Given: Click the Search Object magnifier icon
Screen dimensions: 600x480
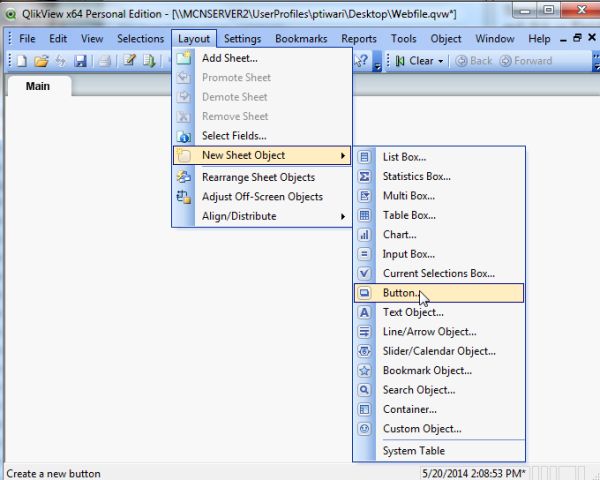Looking at the screenshot, I should [364, 390].
